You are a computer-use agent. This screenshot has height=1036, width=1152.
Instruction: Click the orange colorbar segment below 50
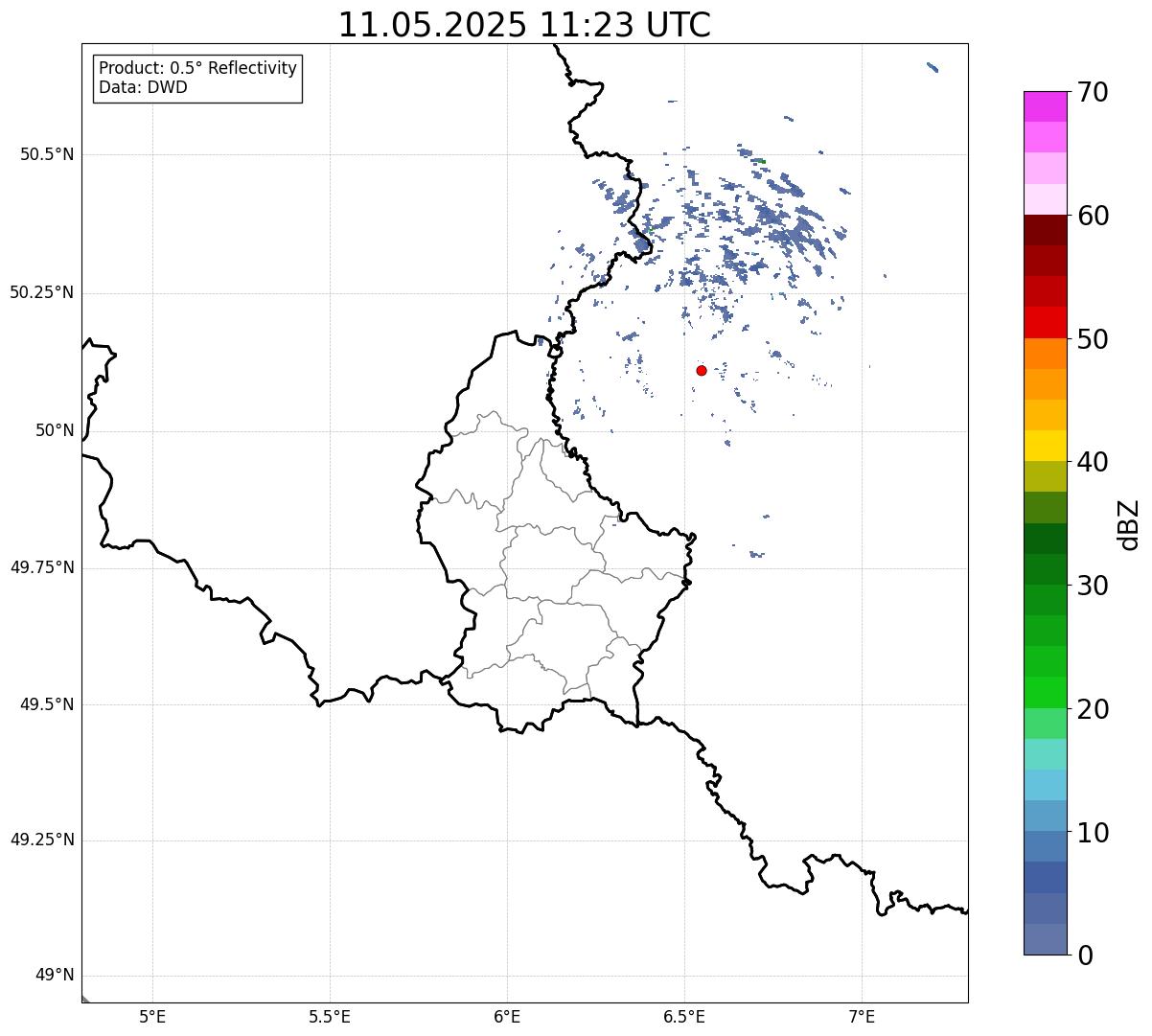pos(1045,354)
